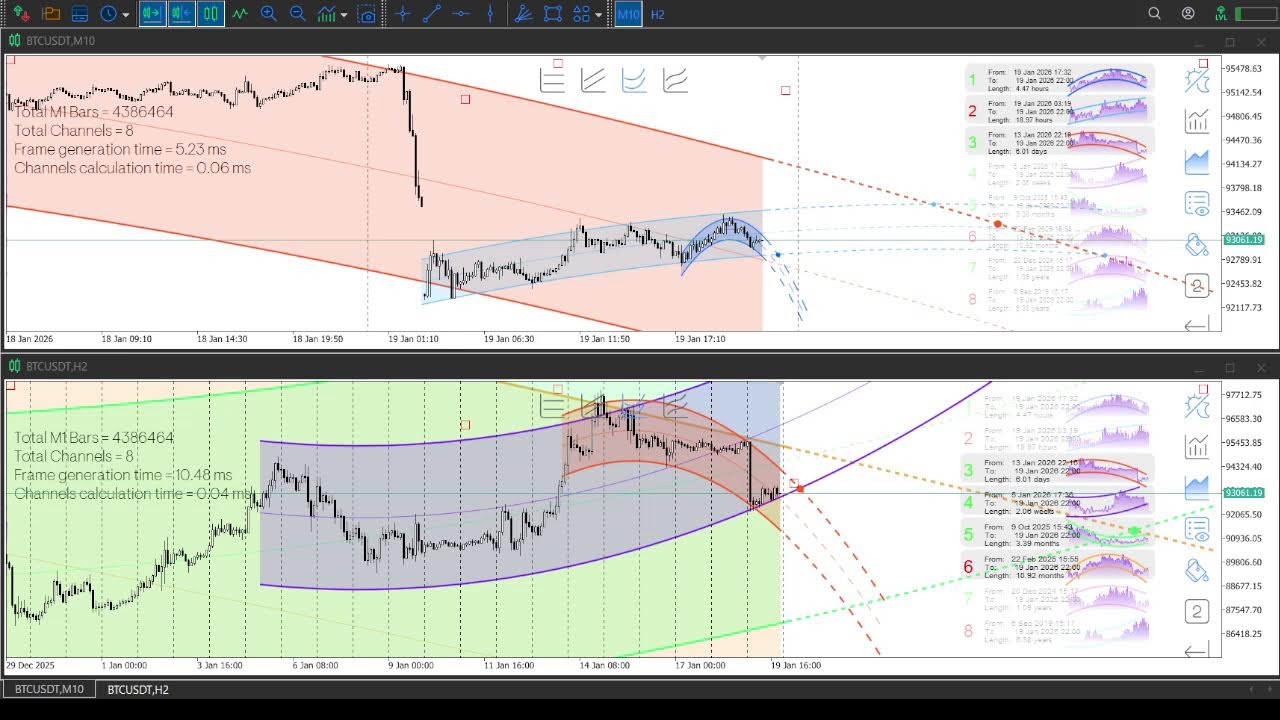Open the search magnifier in top bar
Screen dimensions: 1280x720
(1155, 14)
